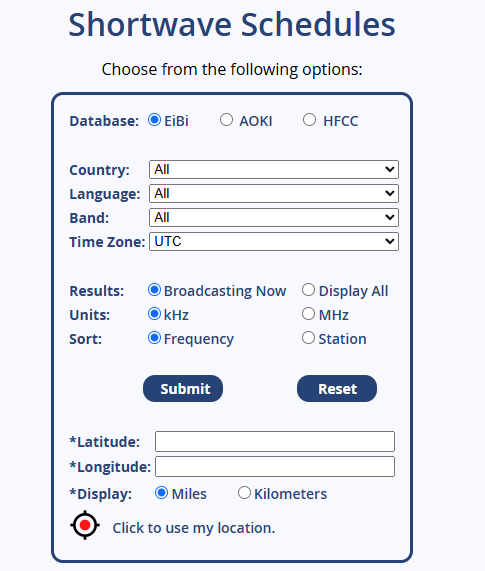Choose Broadcasting Now results option
The width and height of the screenshot is (485, 571).
pos(154,290)
